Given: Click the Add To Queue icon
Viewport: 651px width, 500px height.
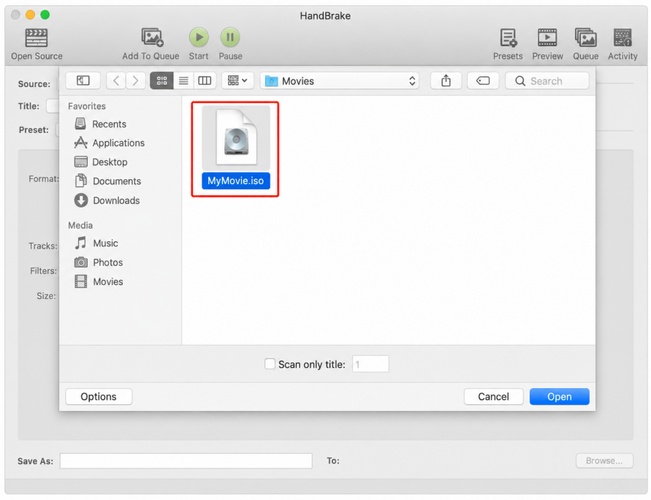Looking at the screenshot, I should click(152, 37).
